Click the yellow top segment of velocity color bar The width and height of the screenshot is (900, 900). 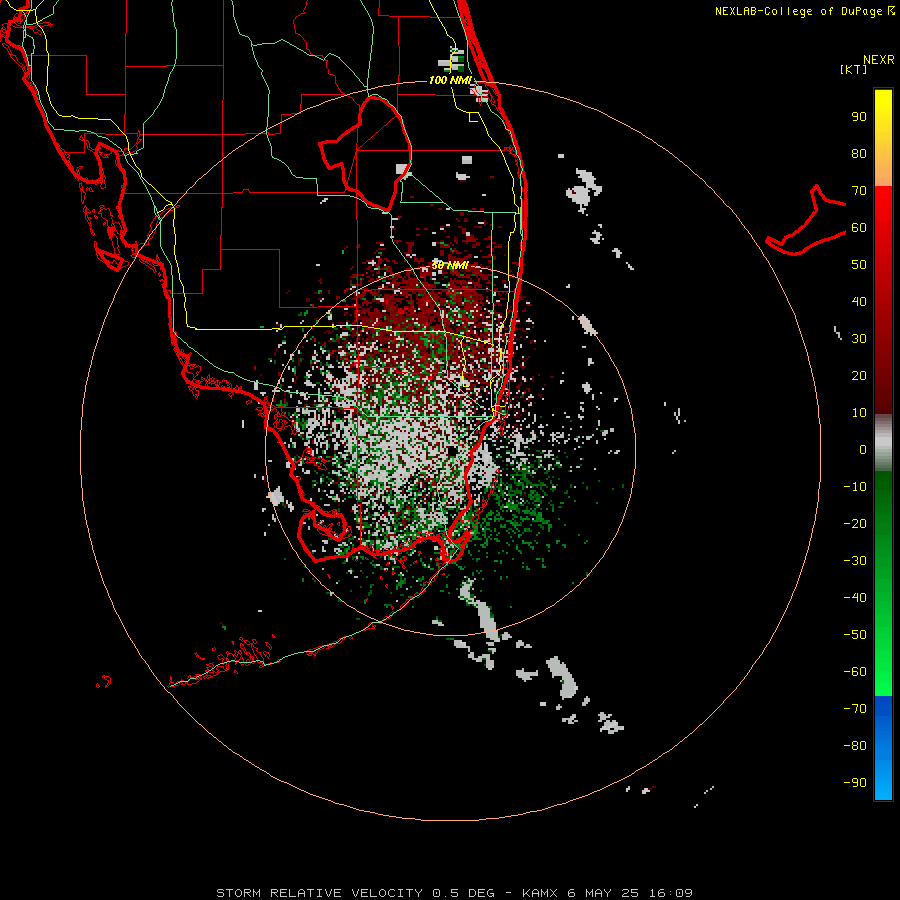[883, 138]
